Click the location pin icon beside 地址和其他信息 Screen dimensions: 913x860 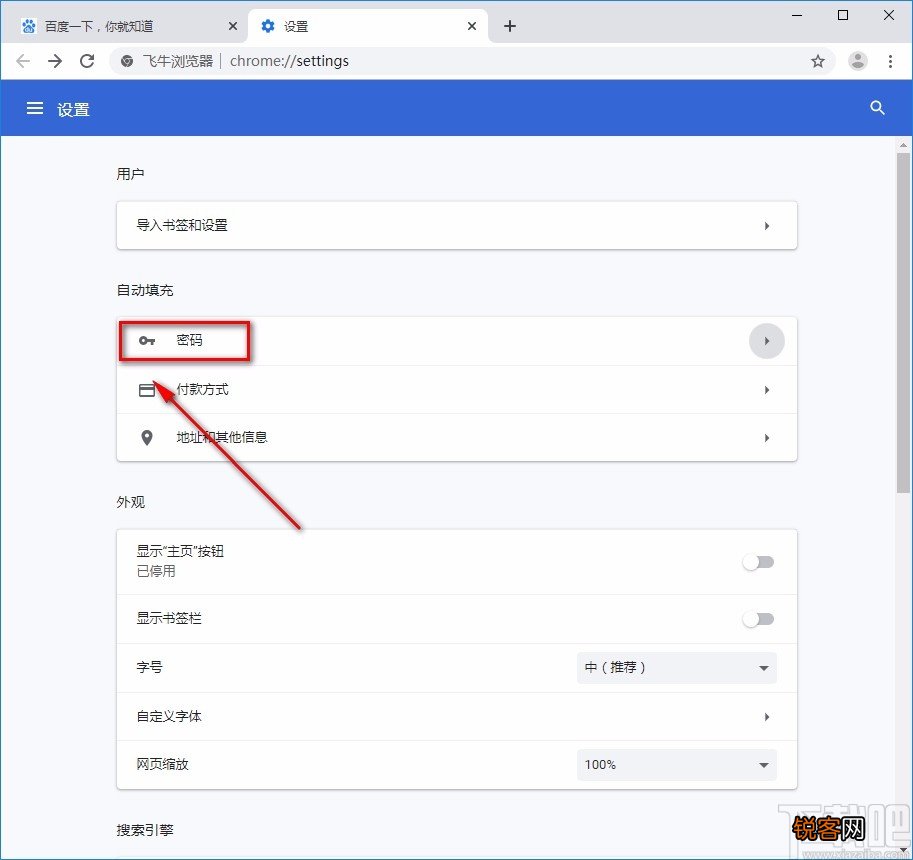147,437
